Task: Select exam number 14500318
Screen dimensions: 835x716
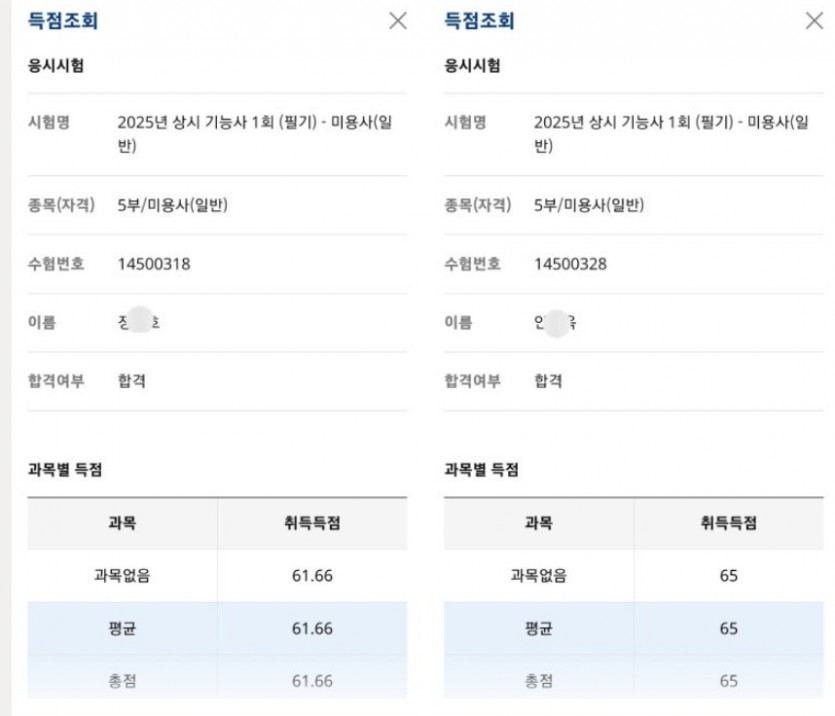Action: tap(154, 264)
